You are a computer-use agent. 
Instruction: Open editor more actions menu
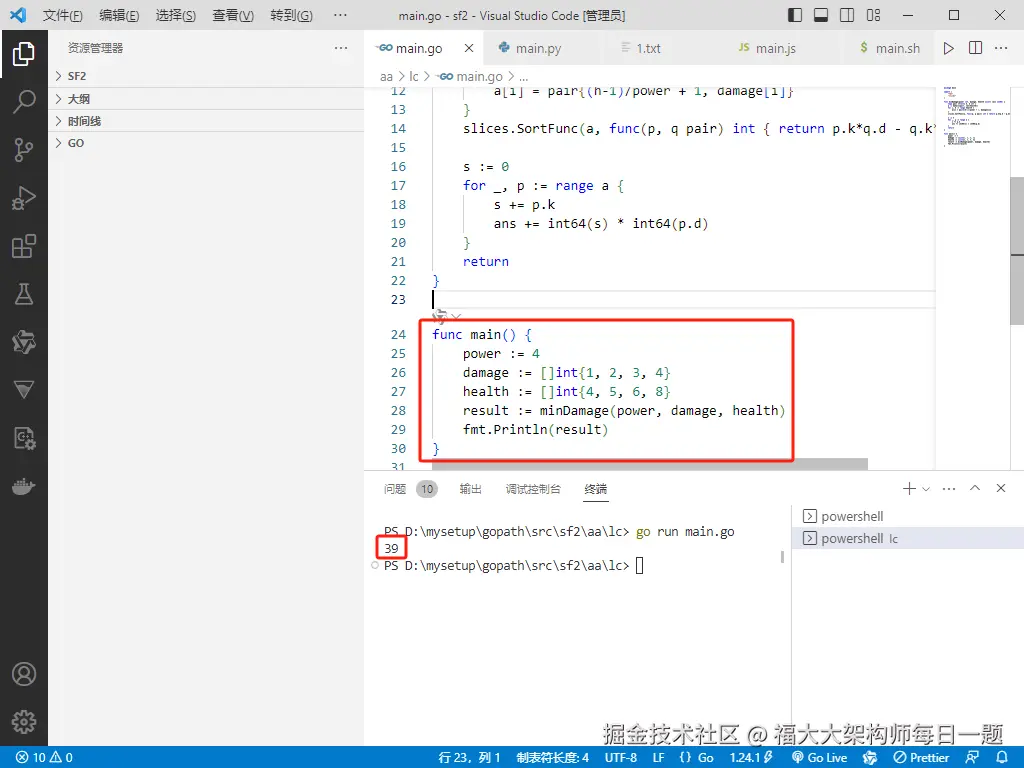(x=1000, y=48)
